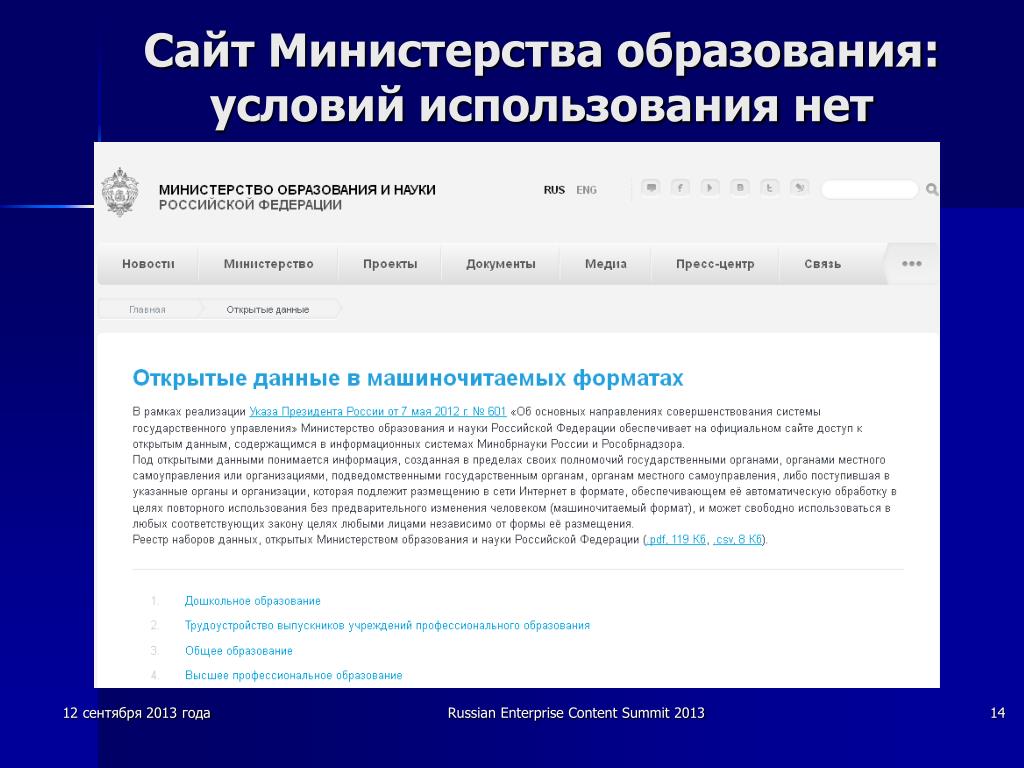1024x768 pixels.
Task: Click slide number 14
Action: [x=997, y=713]
